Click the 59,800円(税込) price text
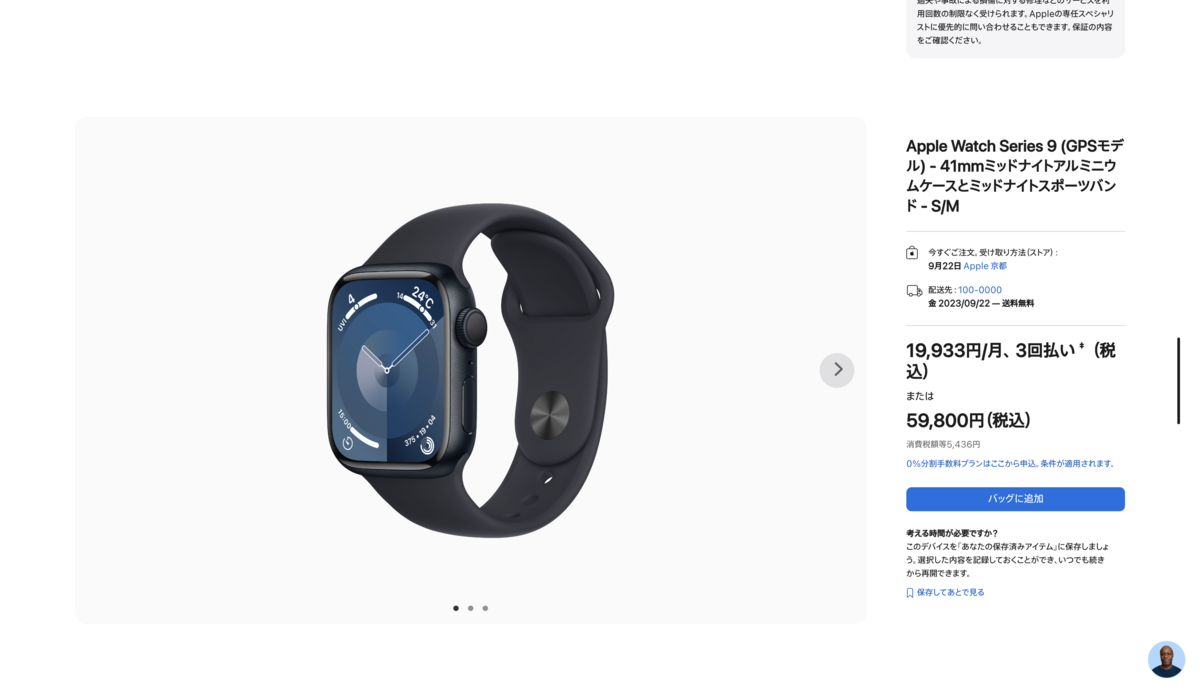This screenshot has height=693, width=1200. [x=968, y=421]
